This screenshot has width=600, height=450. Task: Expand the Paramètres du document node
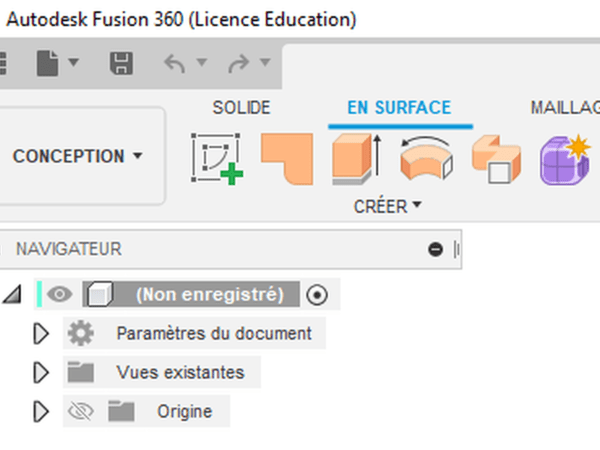41,333
